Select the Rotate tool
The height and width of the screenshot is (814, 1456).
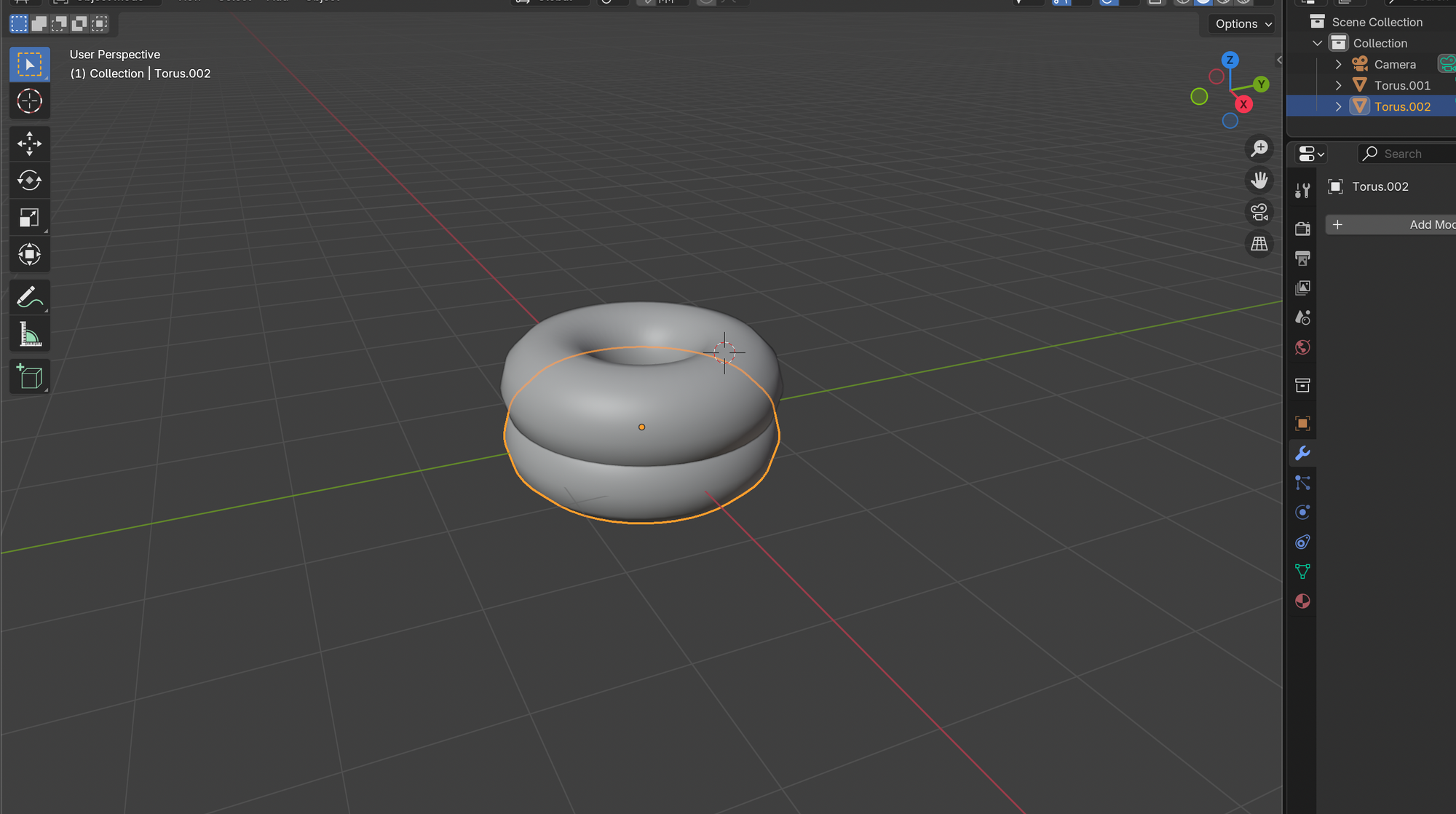pos(30,181)
